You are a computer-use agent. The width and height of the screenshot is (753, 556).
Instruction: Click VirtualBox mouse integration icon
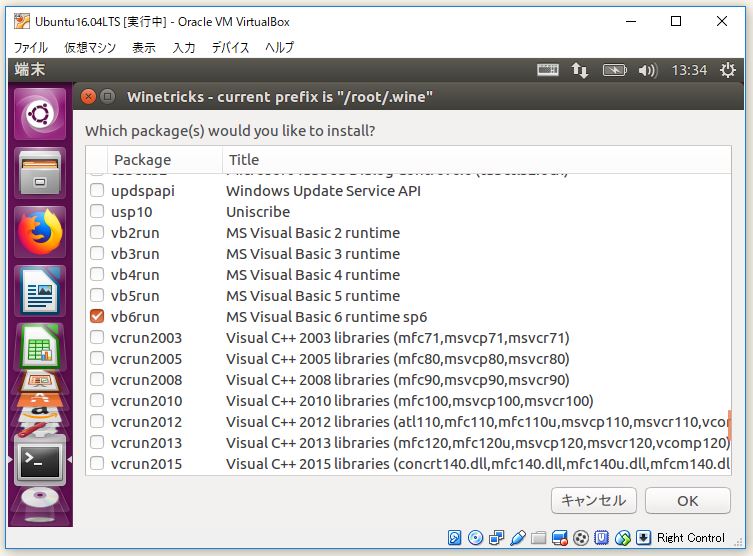coord(623,538)
